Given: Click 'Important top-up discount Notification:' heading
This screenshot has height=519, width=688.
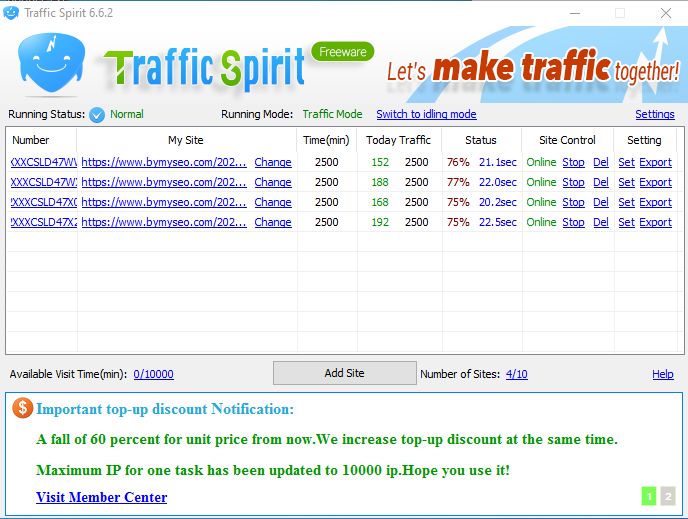Looking at the screenshot, I should click(x=165, y=409).
